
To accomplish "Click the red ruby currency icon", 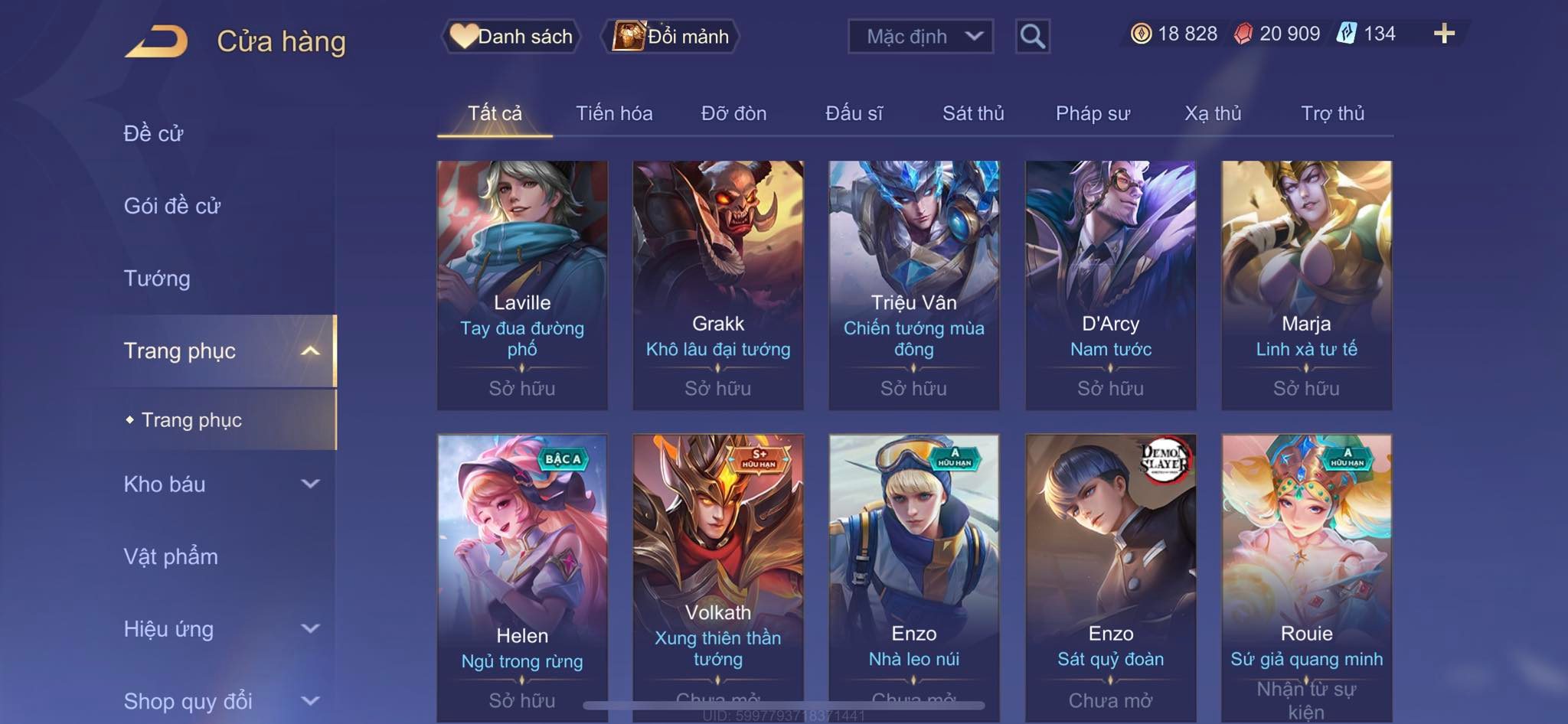I will coord(1243,34).
